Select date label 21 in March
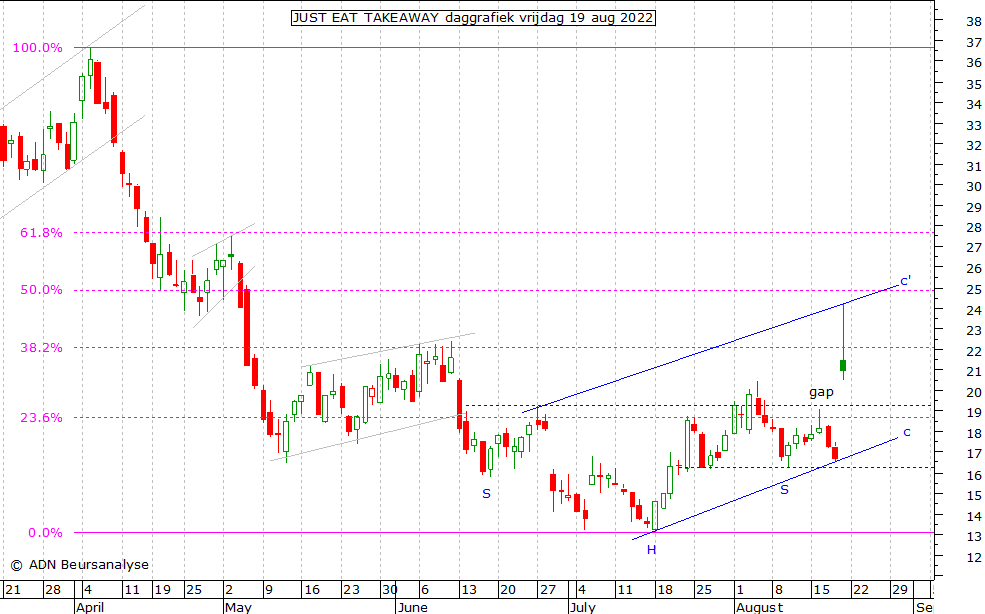The height and width of the screenshot is (614, 985). coord(13,589)
